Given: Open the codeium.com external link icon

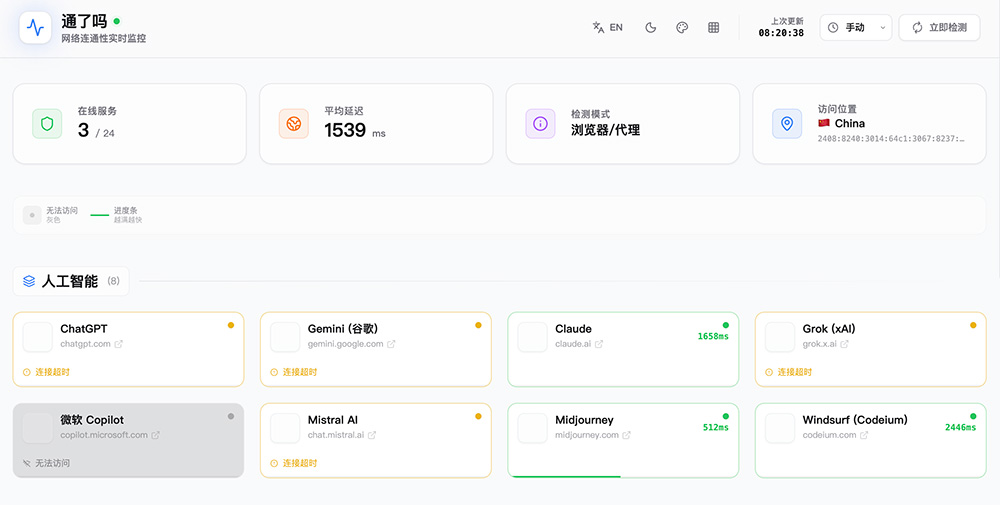Looking at the screenshot, I should coord(864,435).
